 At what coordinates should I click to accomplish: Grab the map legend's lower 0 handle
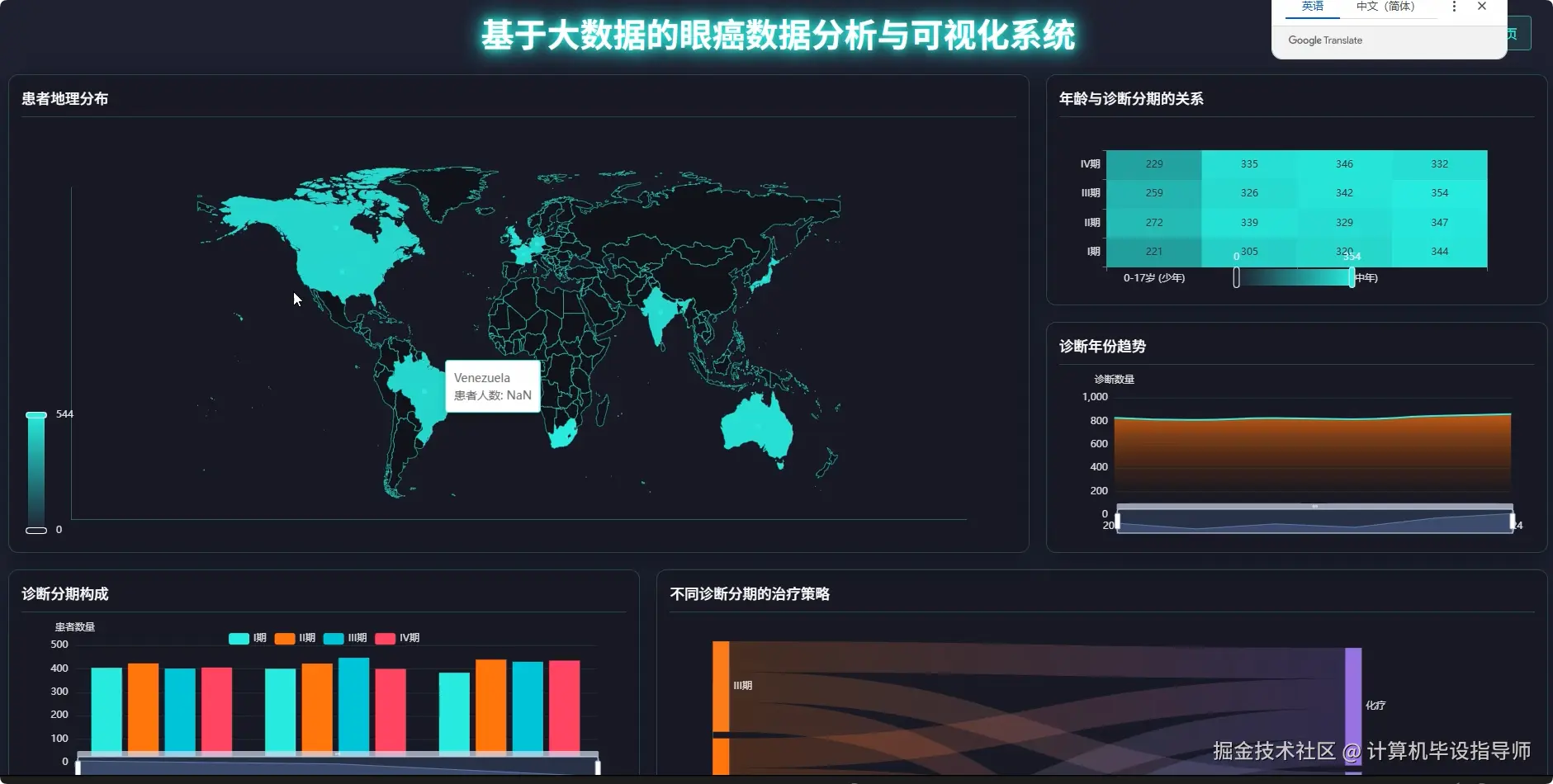pyautogui.click(x=36, y=531)
